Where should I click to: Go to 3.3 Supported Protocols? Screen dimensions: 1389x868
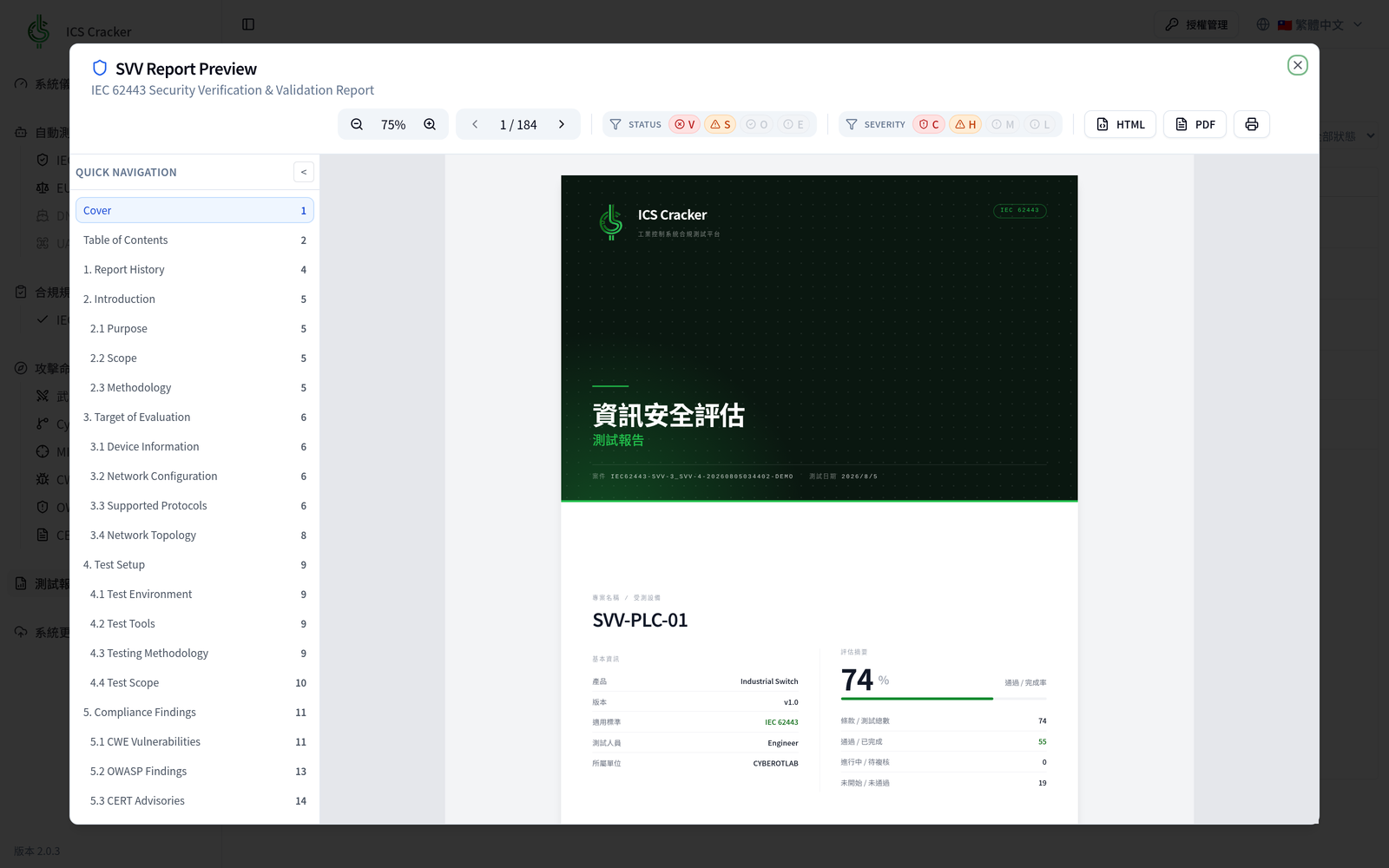pyautogui.click(x=194, y=505)
